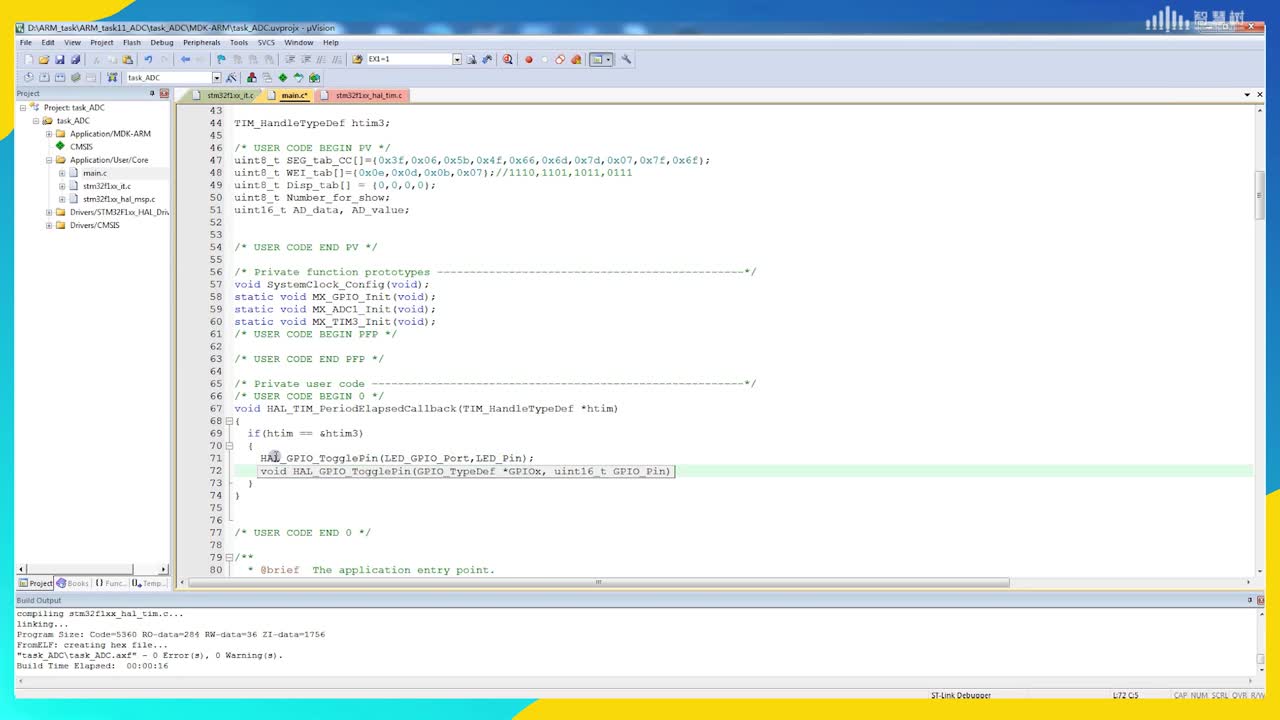This screenshot has width=1280, height=720.
Task: Open the File menu
Action: pyautogui.click(x=26, y=42)
